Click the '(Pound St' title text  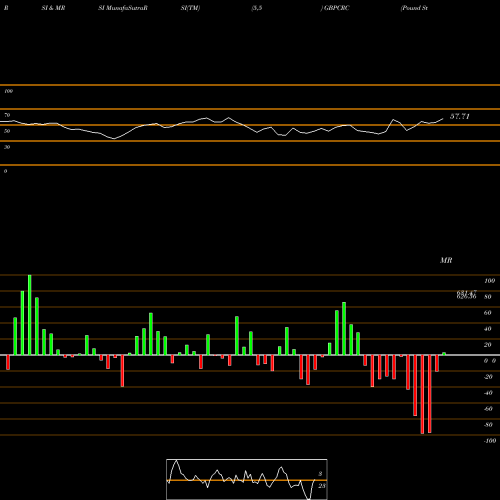(x=414, y=8)
